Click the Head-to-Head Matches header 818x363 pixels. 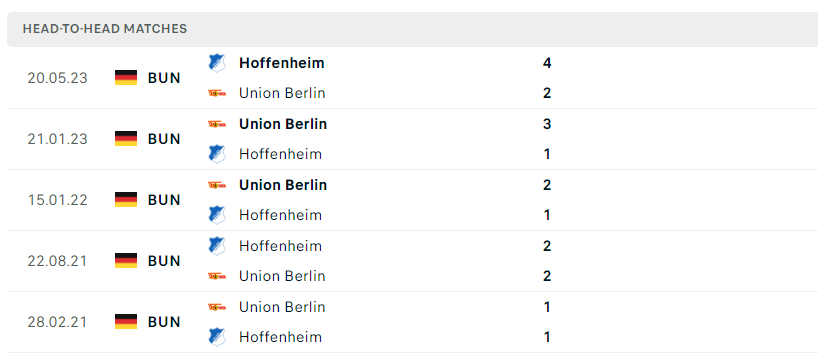pyautogui.click(x=105, y=29)
